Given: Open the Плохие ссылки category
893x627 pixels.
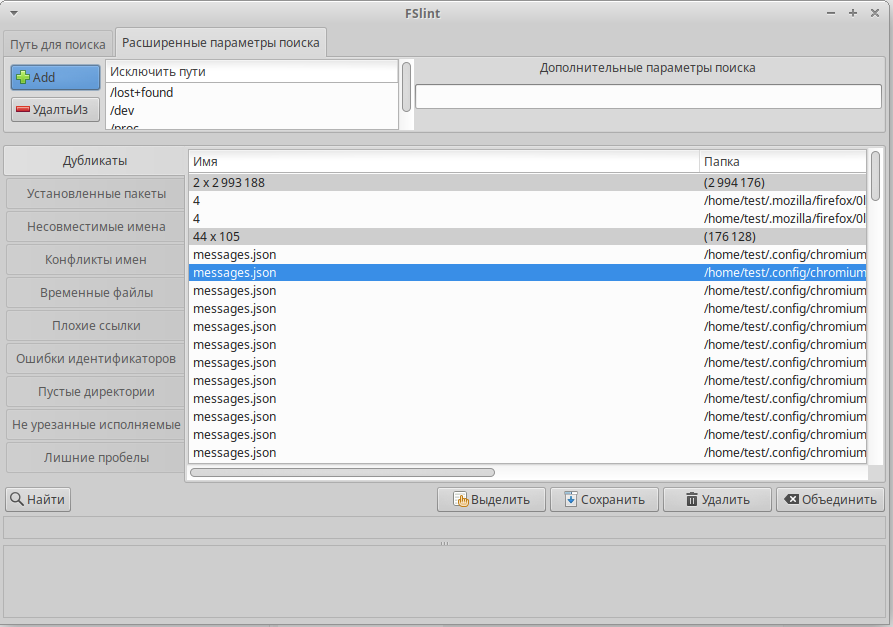Looking at the screenshot, I should point(96,326).
